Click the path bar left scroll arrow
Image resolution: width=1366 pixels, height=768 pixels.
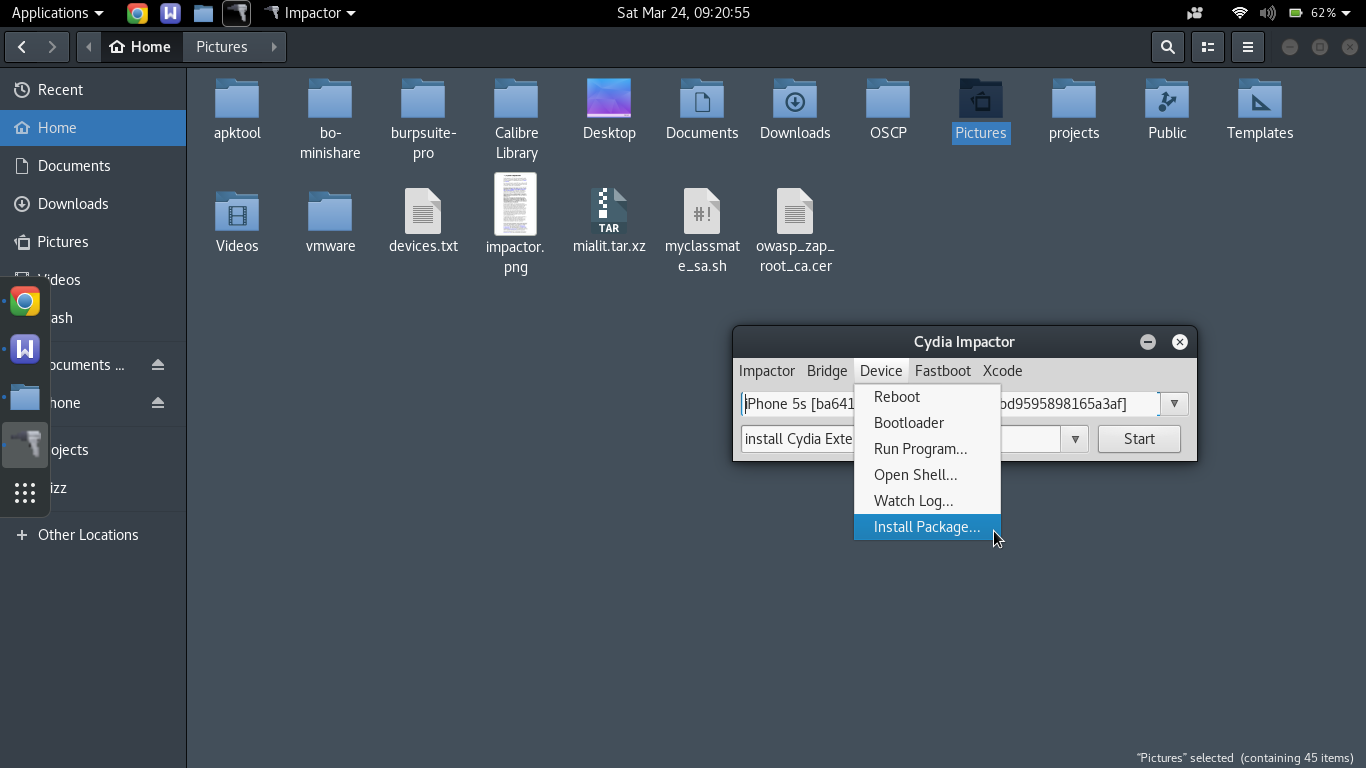pos(88,47)
